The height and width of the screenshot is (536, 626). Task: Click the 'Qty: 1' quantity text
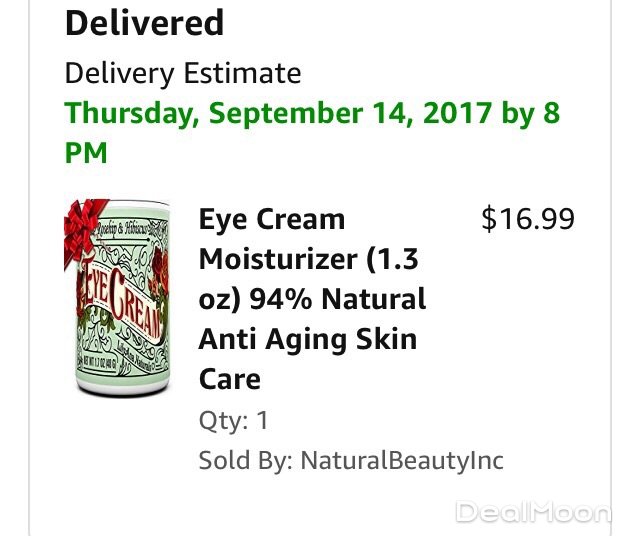point(234,421)
